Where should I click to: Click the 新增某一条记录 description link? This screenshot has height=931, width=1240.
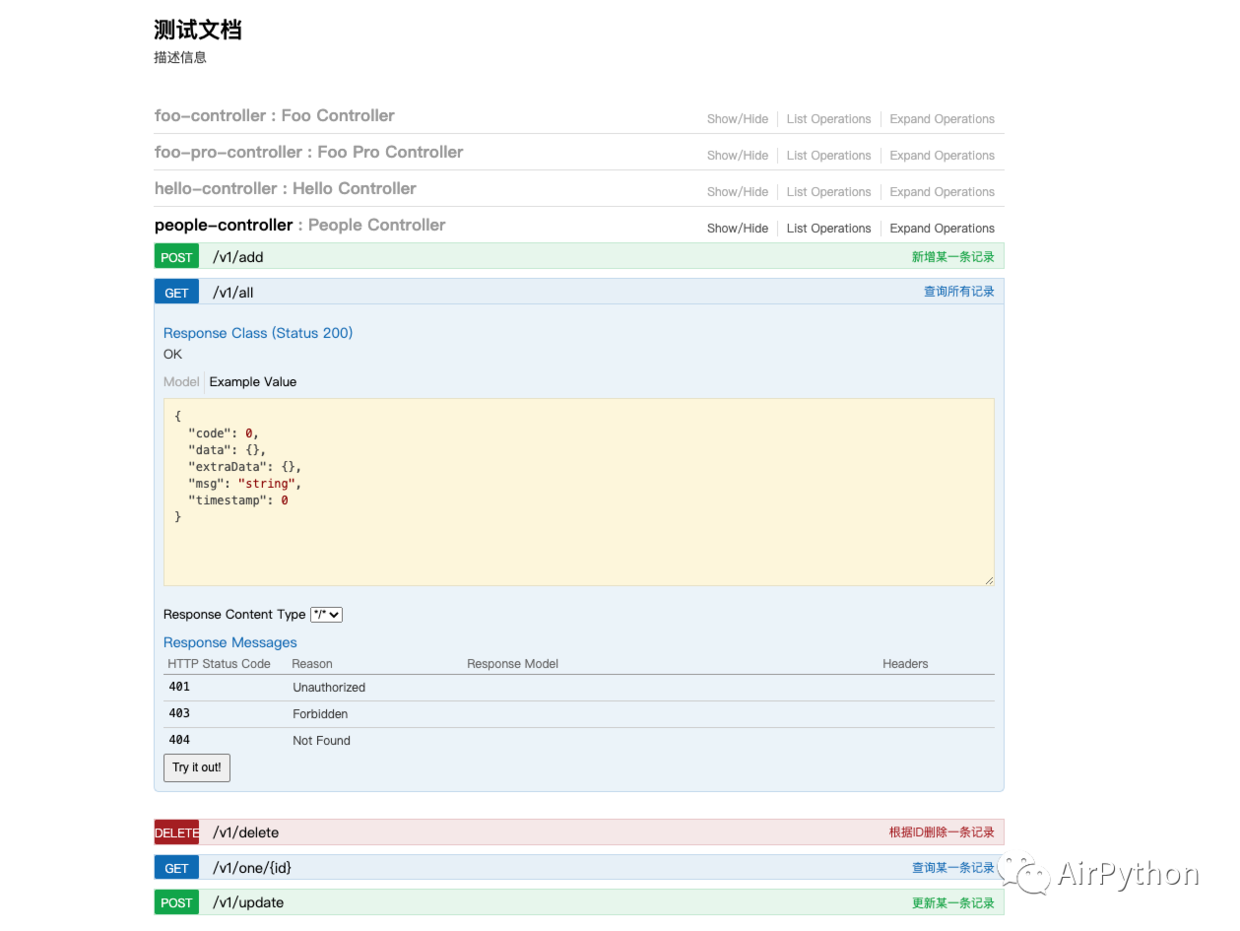(953, 257)
